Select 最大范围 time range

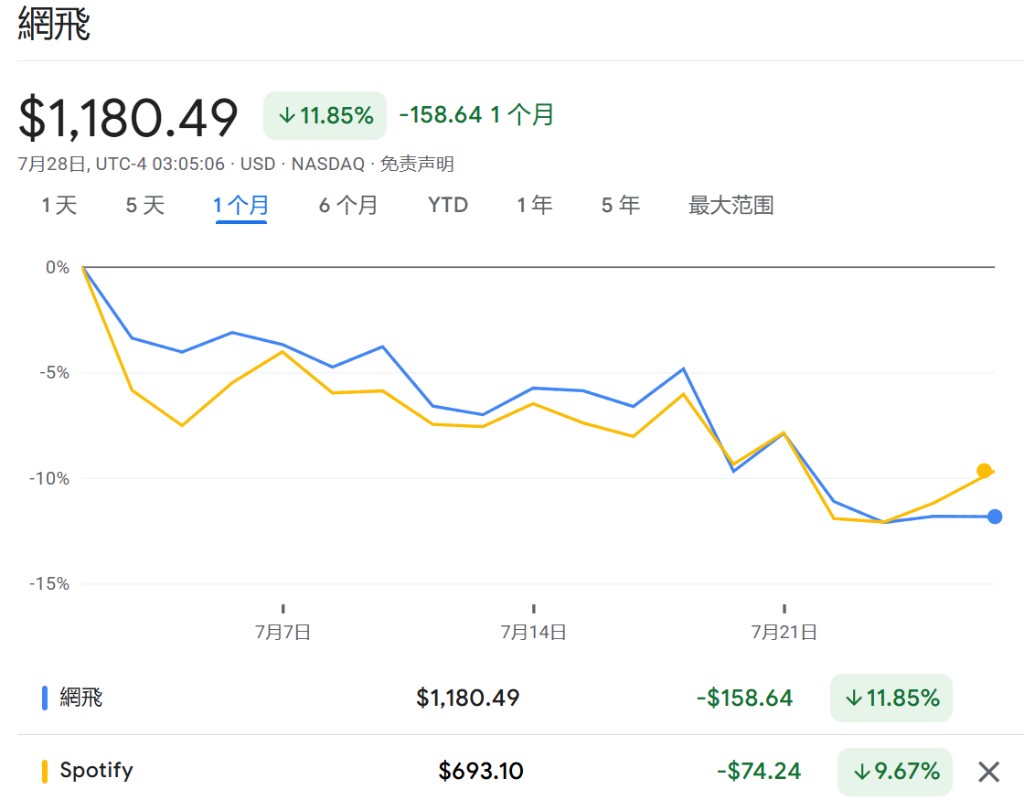[x=731, y=205]
